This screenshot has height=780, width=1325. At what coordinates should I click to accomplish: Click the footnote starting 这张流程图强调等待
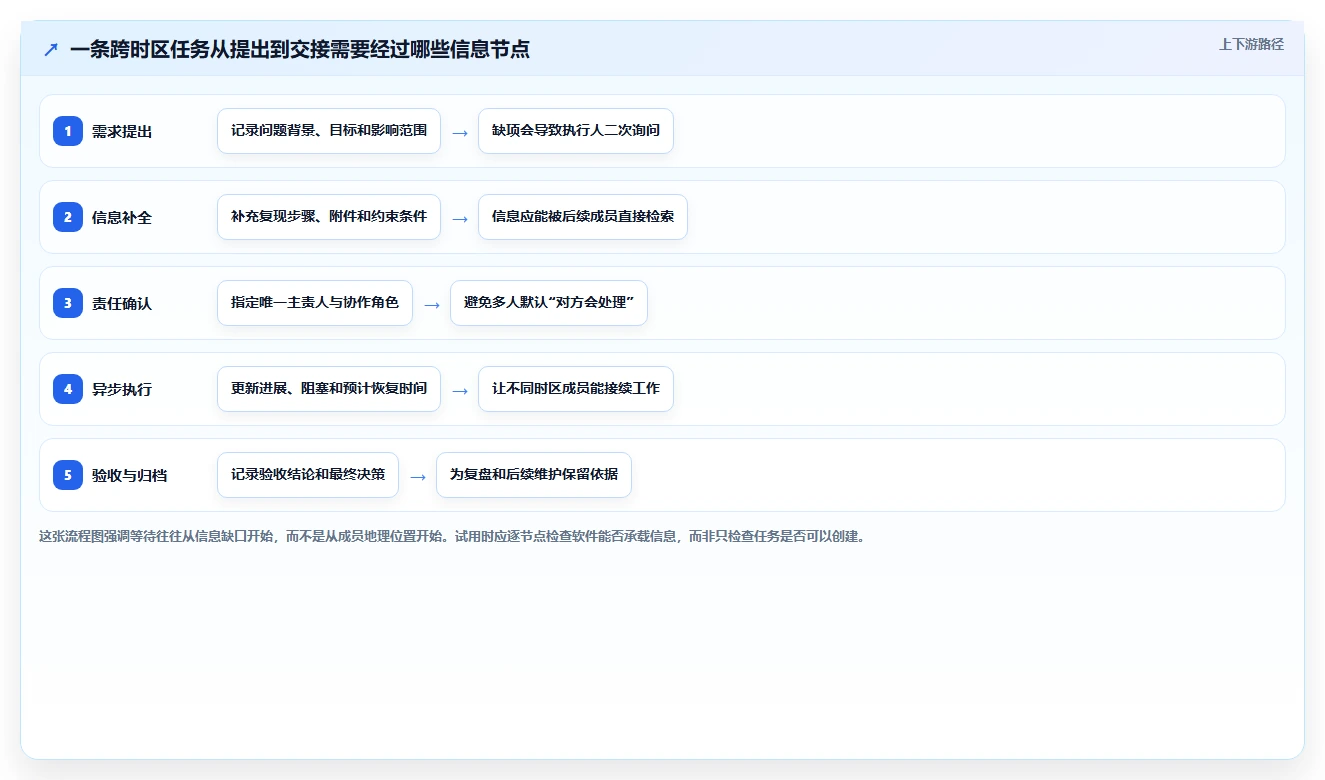453,536
